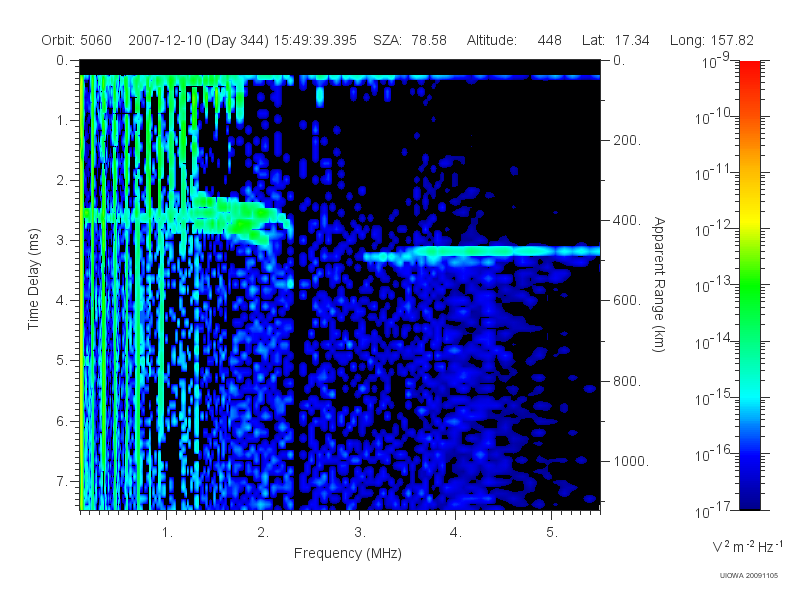Click the '4.' time delay tick label
The height and width of the screenshot is (600, 800).
point(62,301)
